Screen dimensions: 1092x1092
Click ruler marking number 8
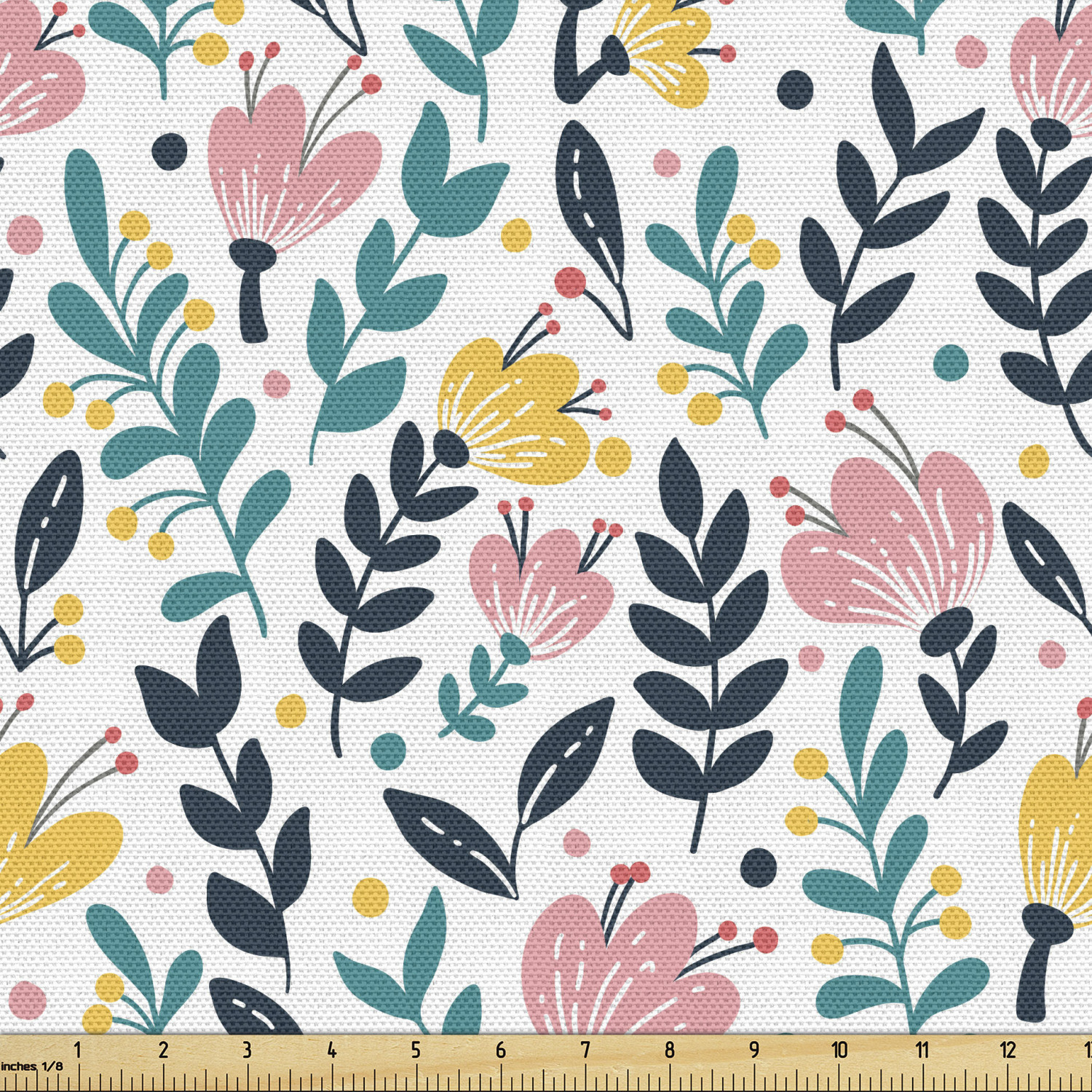(x=670, y=1050)
